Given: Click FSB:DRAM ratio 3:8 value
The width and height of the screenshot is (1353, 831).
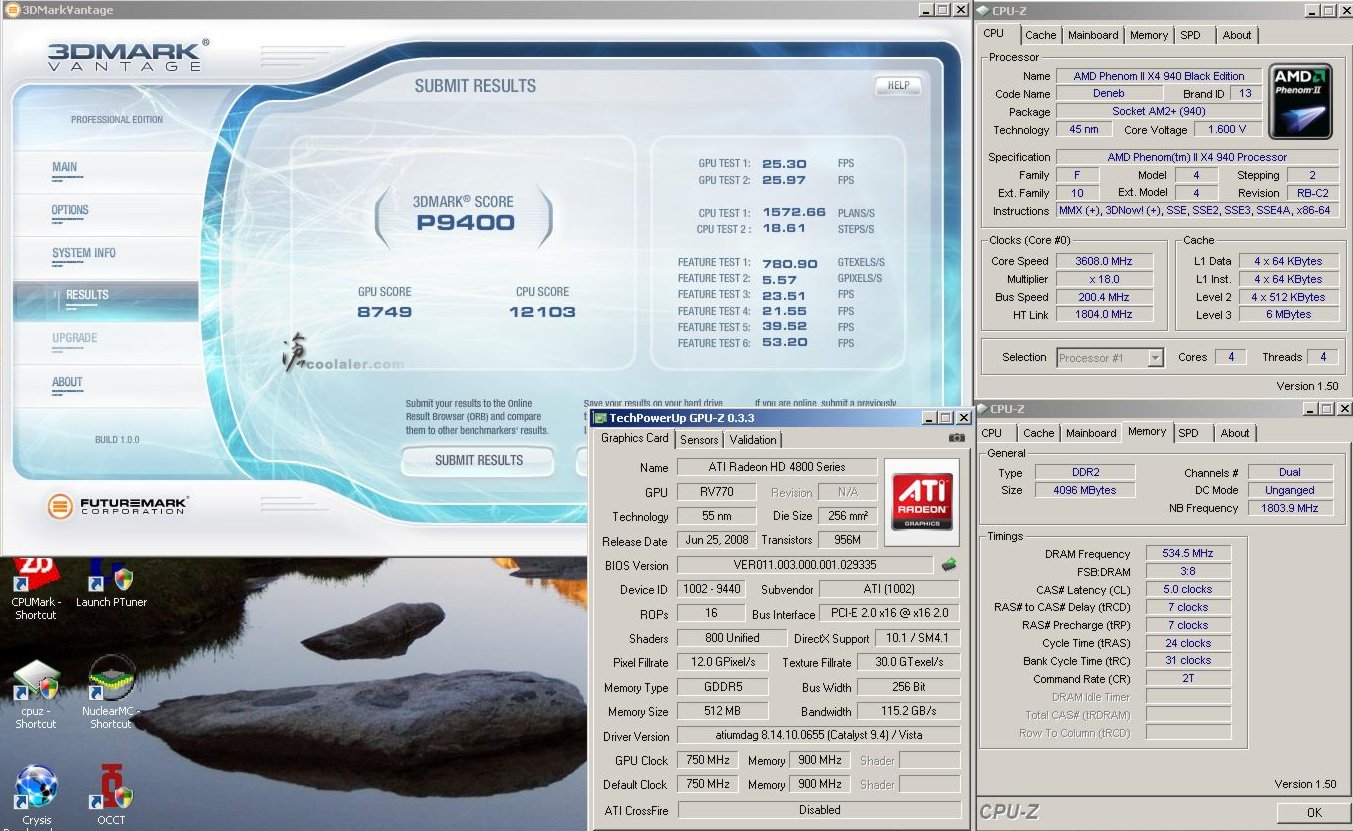Looking at the screenshot, I should point(1188,571).
